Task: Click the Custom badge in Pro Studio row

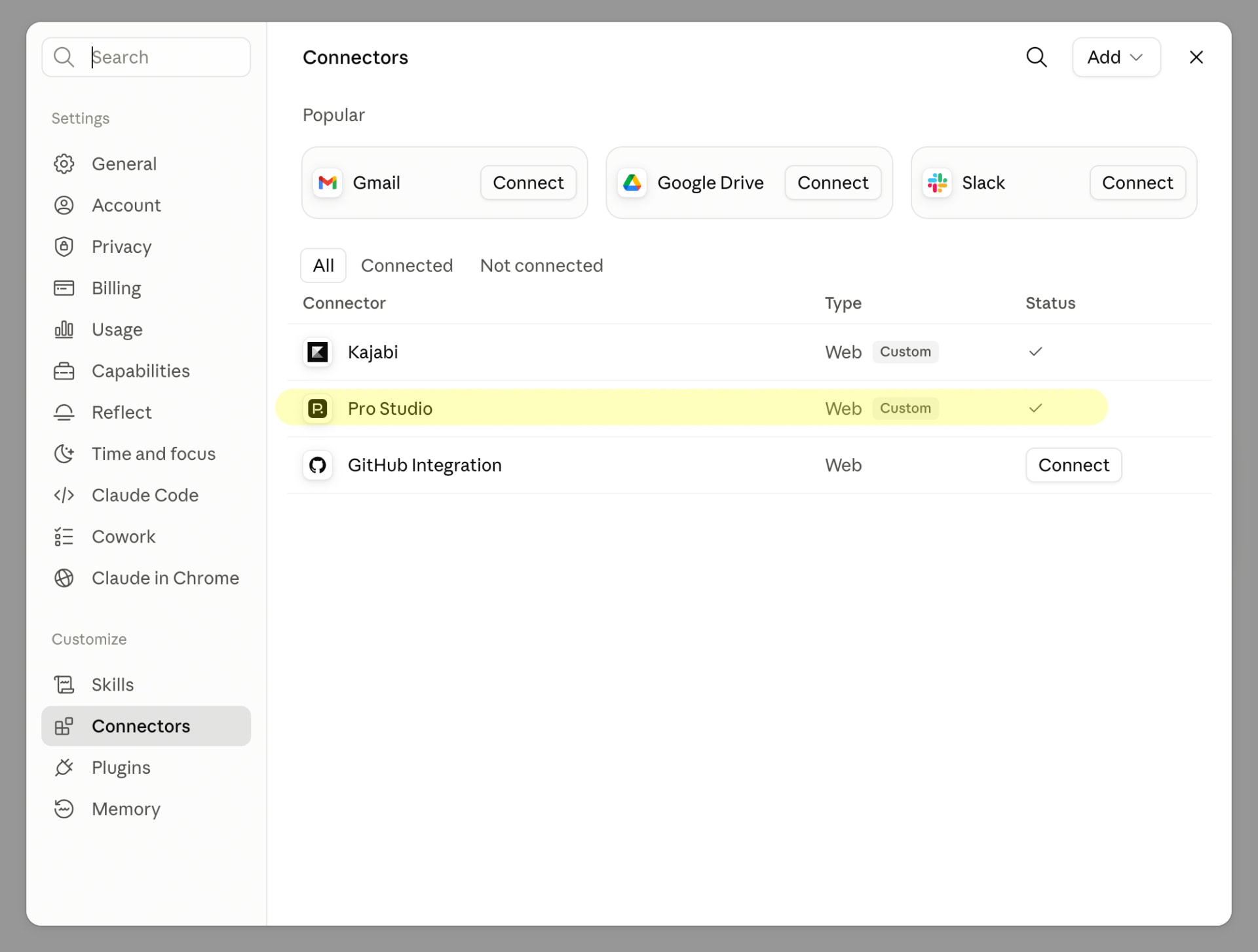Action: coord(905,408)
